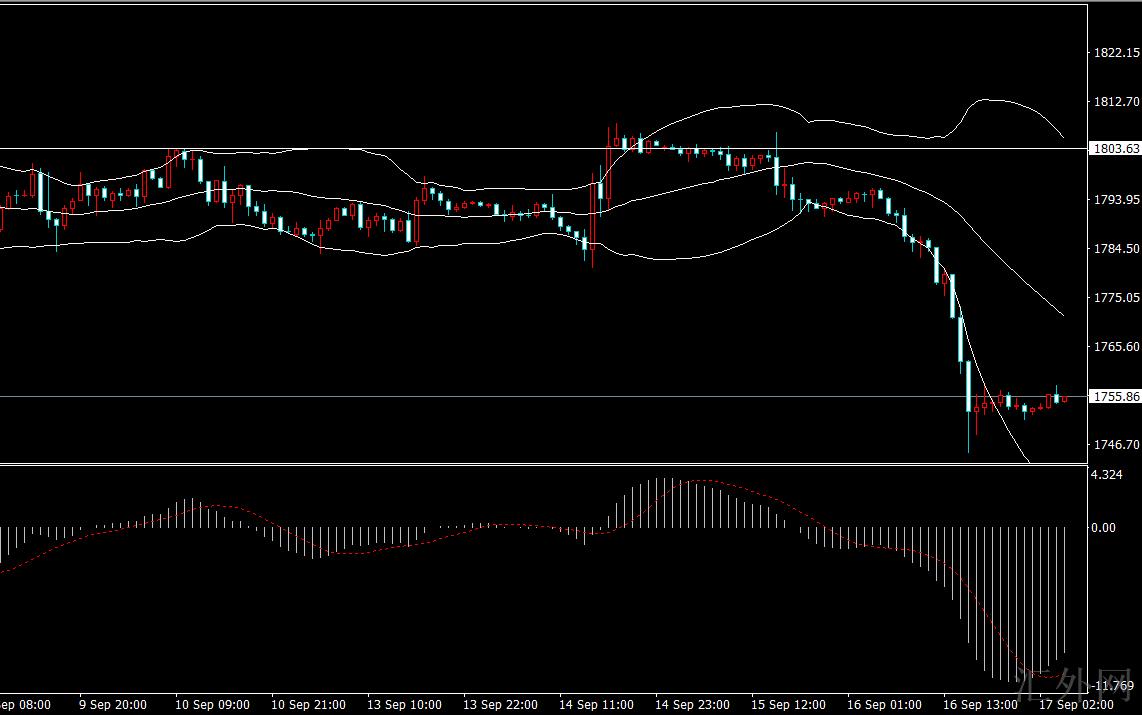Click the current price label 1755.86

tap(1116, 397)
